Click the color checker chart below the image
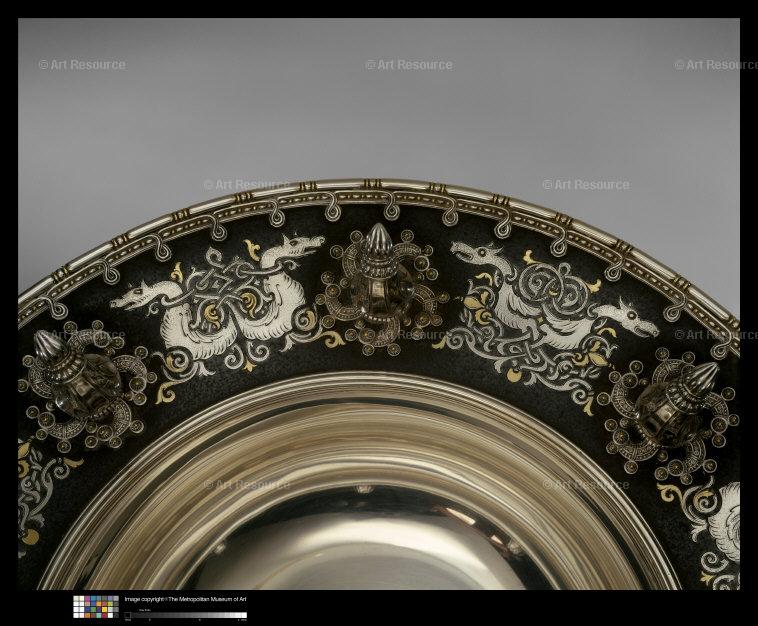758x626 pixels. [96, 606]
